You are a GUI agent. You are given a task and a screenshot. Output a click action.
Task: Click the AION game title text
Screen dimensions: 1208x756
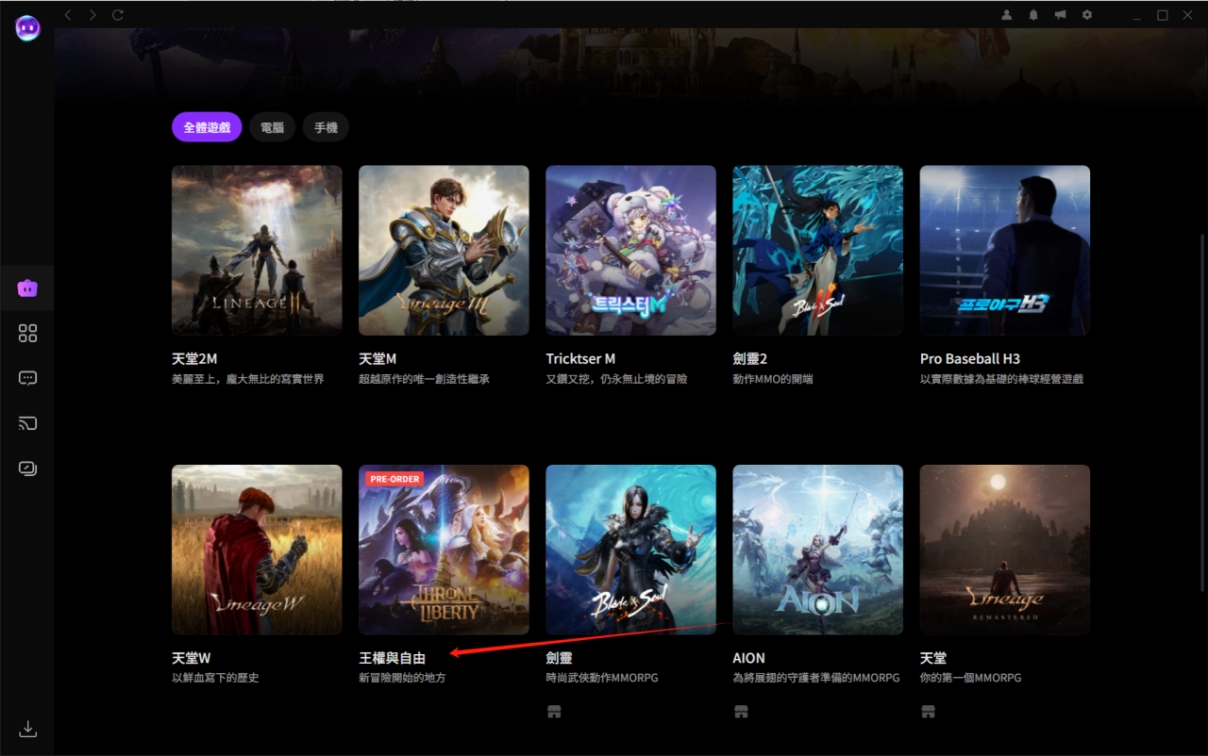click(x=749, y=658)
